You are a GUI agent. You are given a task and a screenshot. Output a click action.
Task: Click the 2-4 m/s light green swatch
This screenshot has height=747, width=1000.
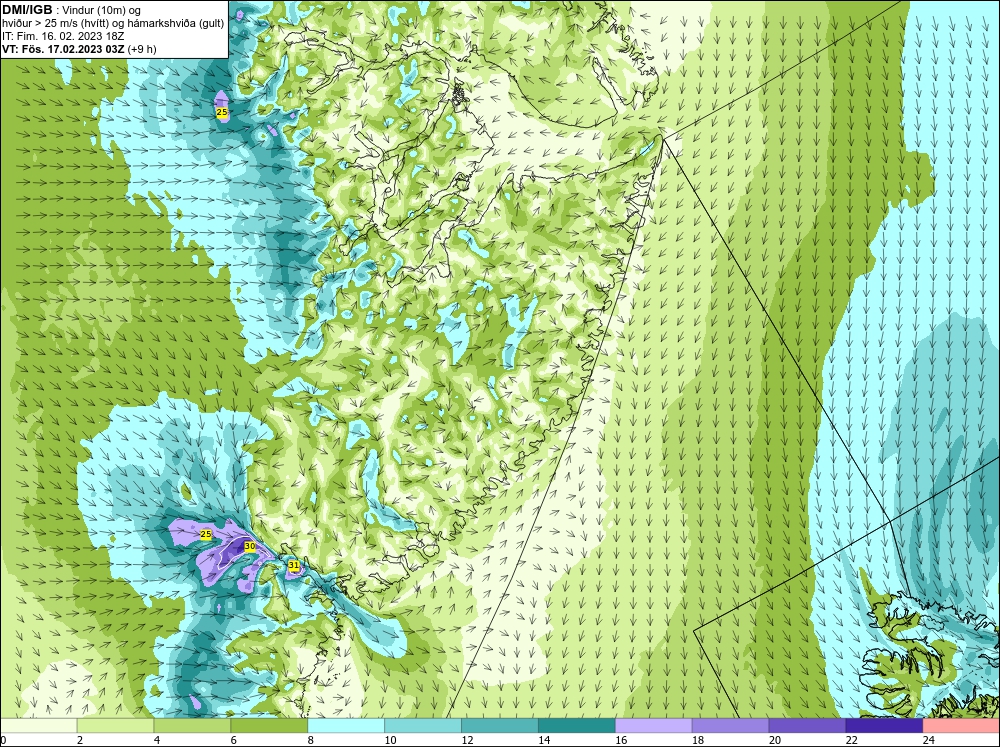115,726
